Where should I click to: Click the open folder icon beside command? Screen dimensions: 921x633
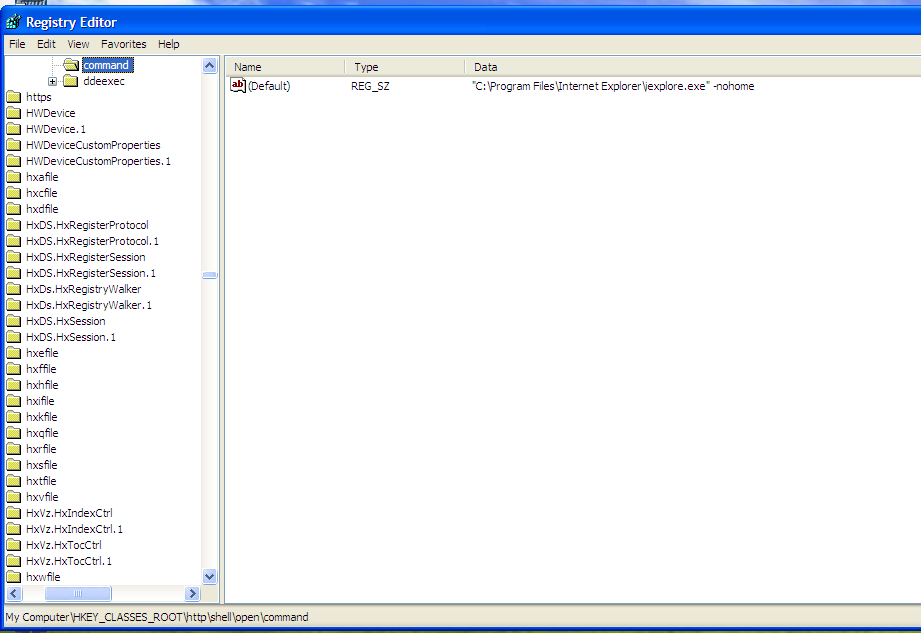71,65
